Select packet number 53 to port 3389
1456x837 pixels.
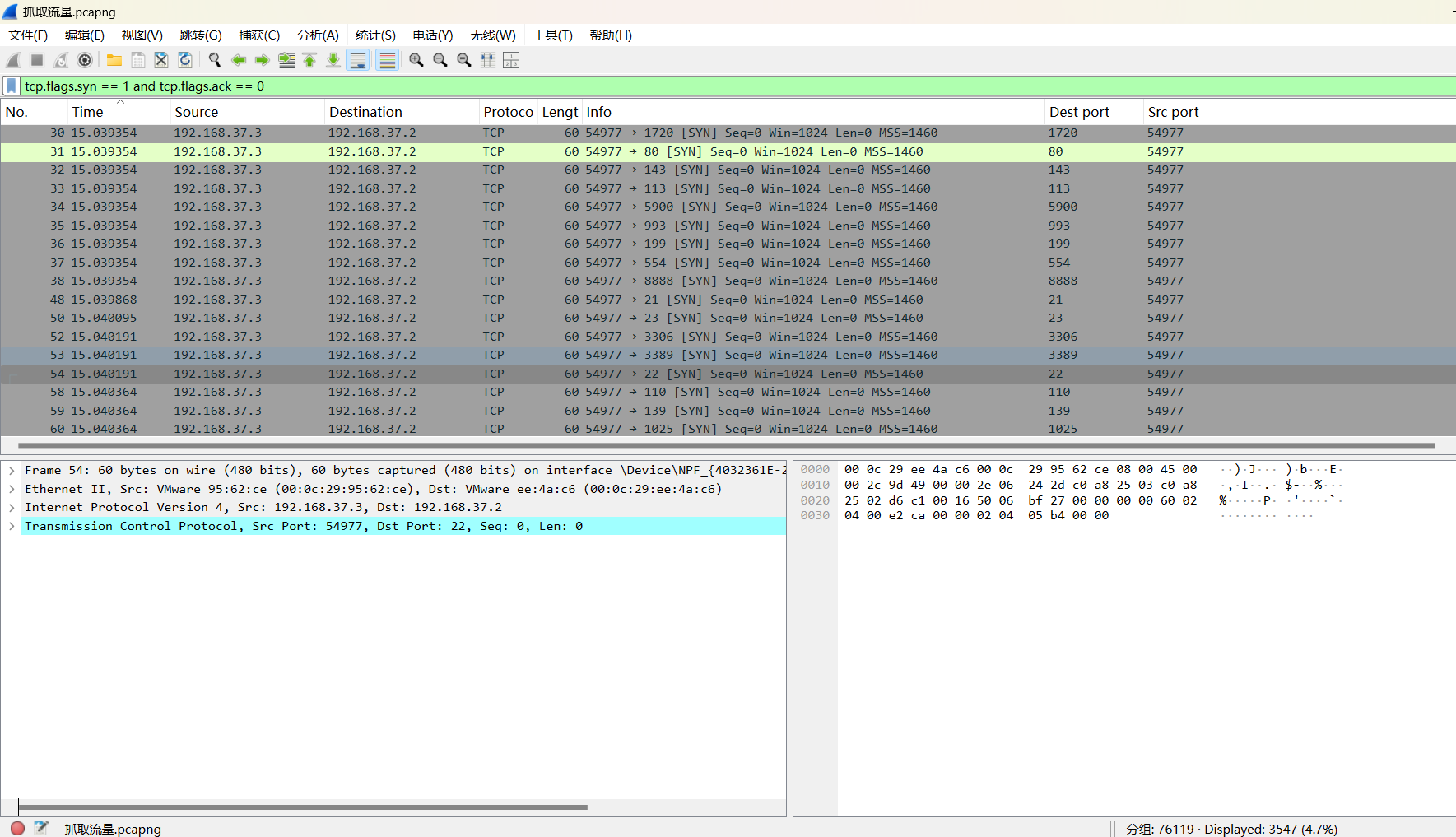tap(728, 355)
